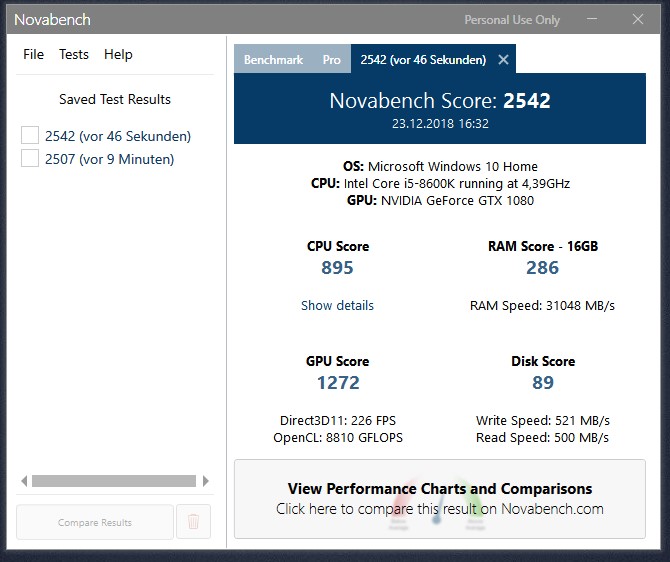This screenshot has height=562, width=670.
Task: Minimize the Novabench window
Action: click(x=592, y=19)
